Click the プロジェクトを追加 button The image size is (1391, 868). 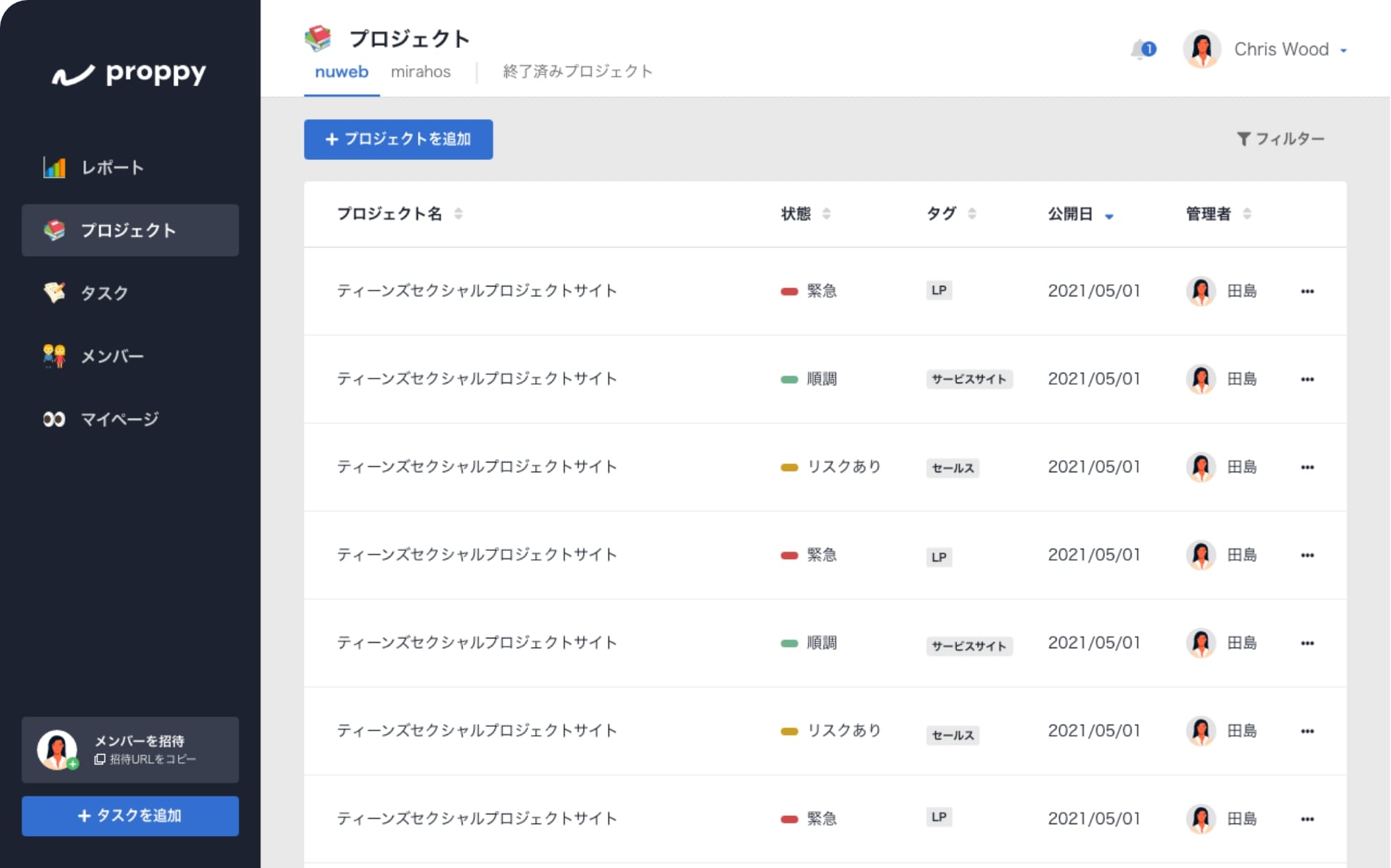(398, 139)
